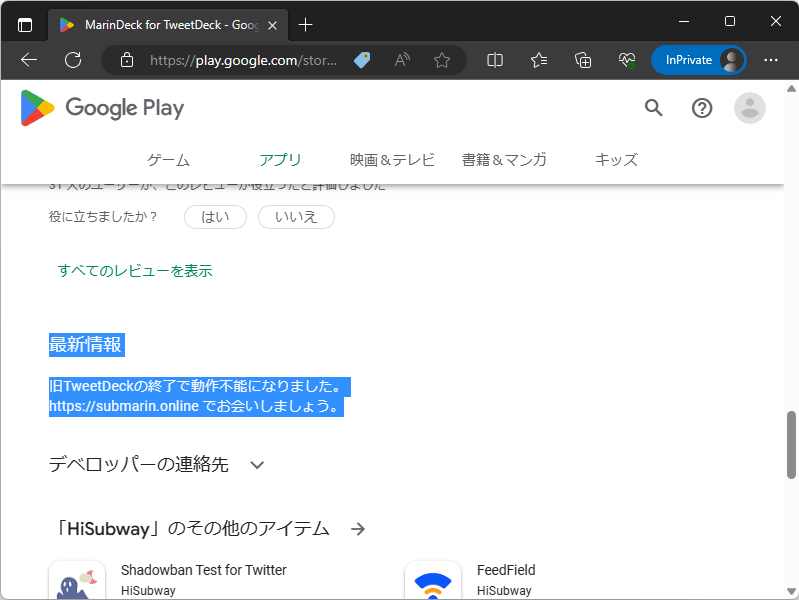Open the shopping price tag icon
Image resolution: width=799 pixels, height=600 pixels.
click(362, 60)
